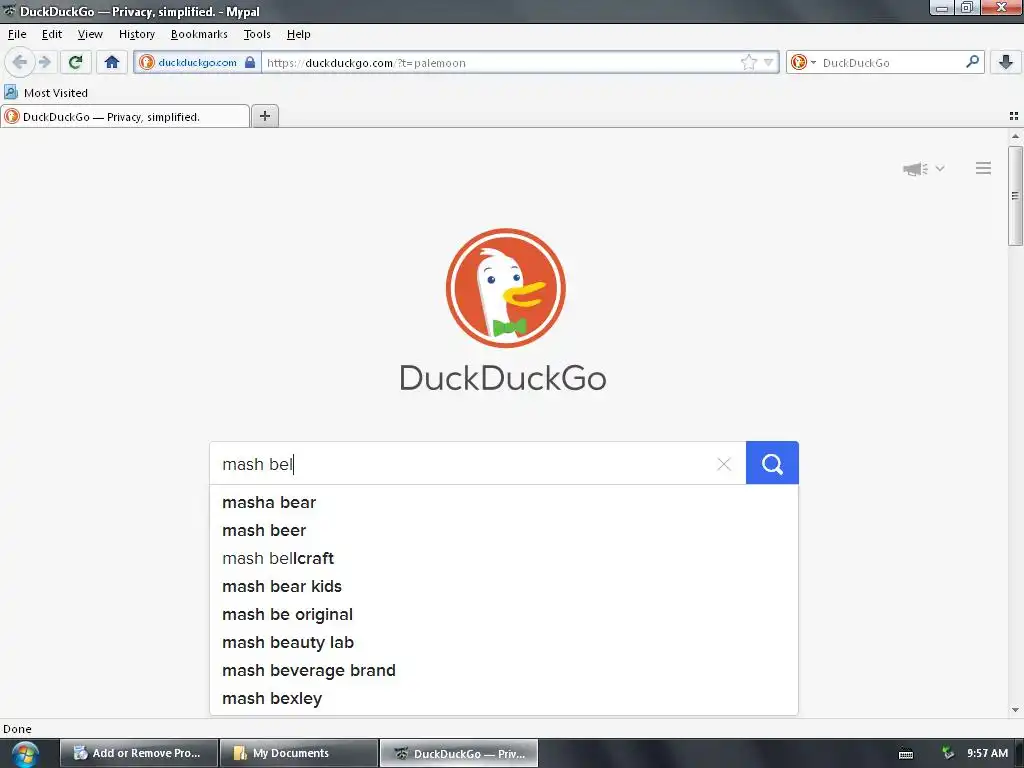The height and width of the screenshot is (768, 1024).
Task: Click the toolbar search magnifier icon
Action: tap(972, 62)
